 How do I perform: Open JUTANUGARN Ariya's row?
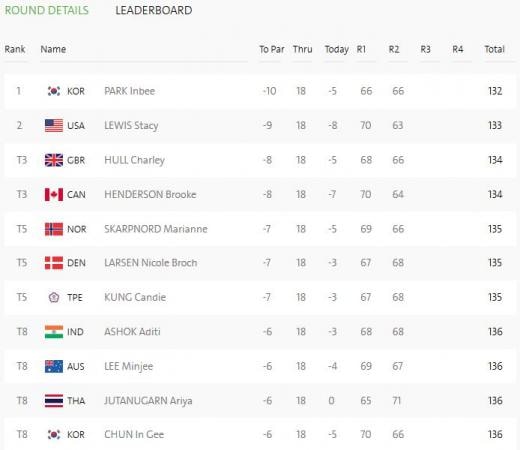260,401
